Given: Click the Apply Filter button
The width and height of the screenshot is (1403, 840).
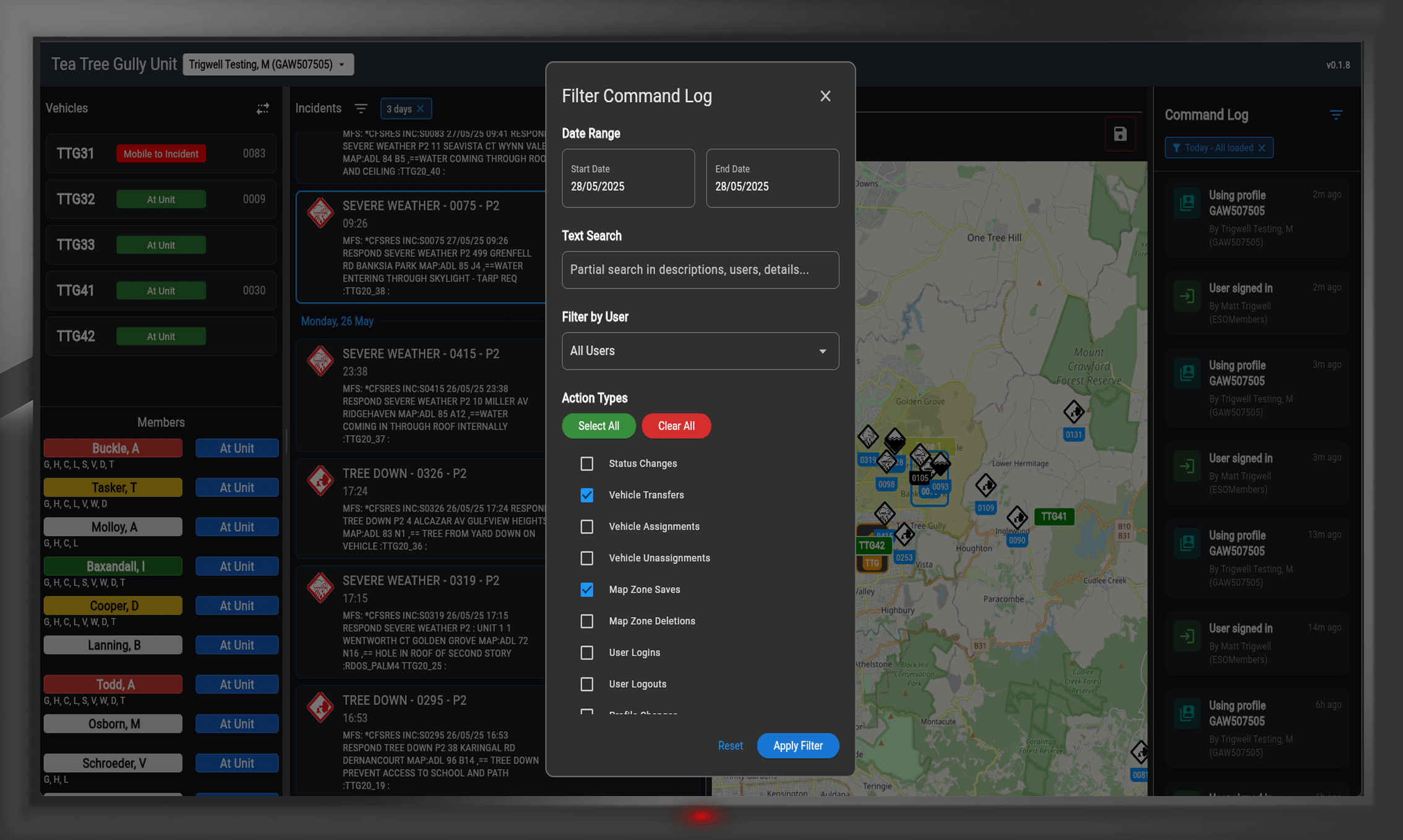Looking at the screenshot, I should click(798, 745).
